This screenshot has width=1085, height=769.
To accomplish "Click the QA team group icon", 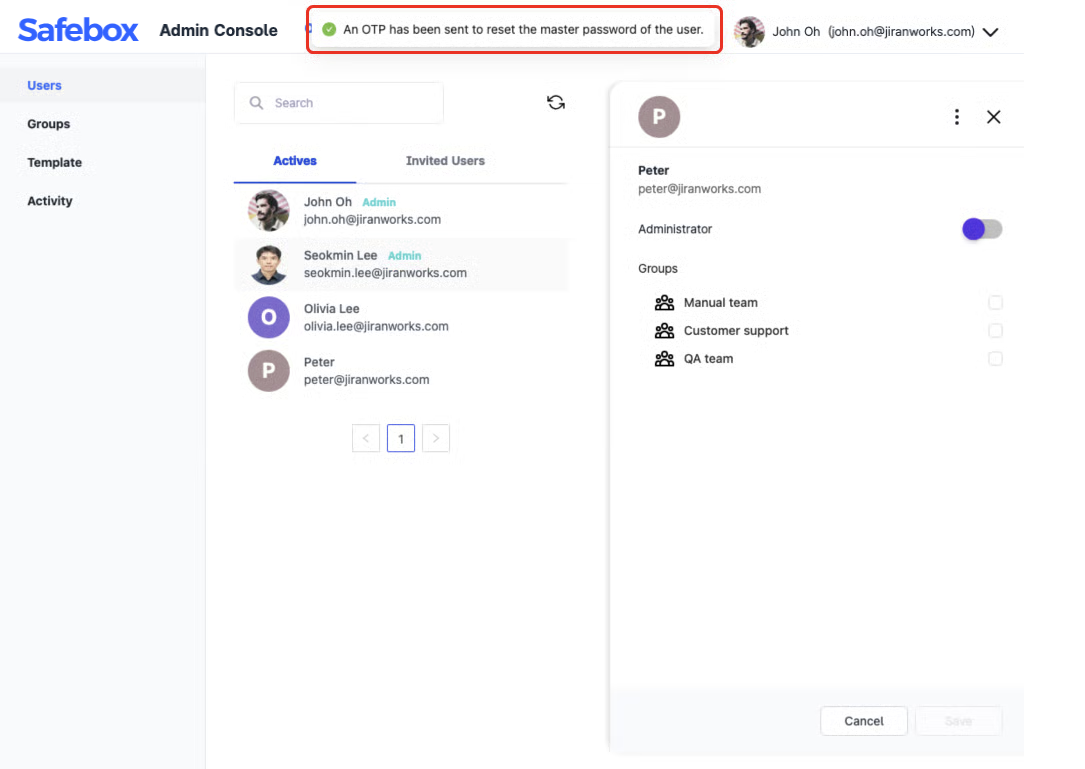I will (664, 359).
